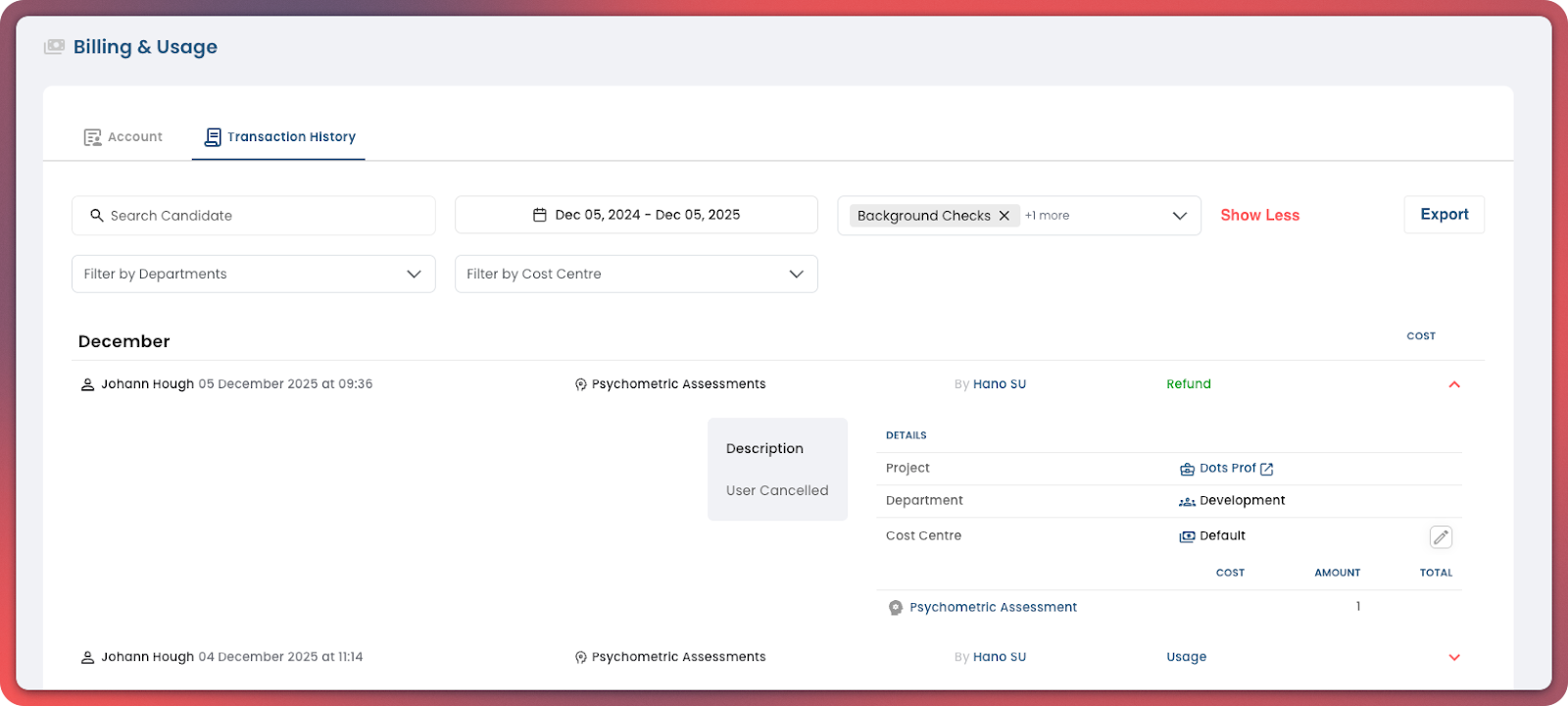Viewport: 1568px width, 706px height.
Task: Open the Dots Prof external link icon
Action: 1266,469
